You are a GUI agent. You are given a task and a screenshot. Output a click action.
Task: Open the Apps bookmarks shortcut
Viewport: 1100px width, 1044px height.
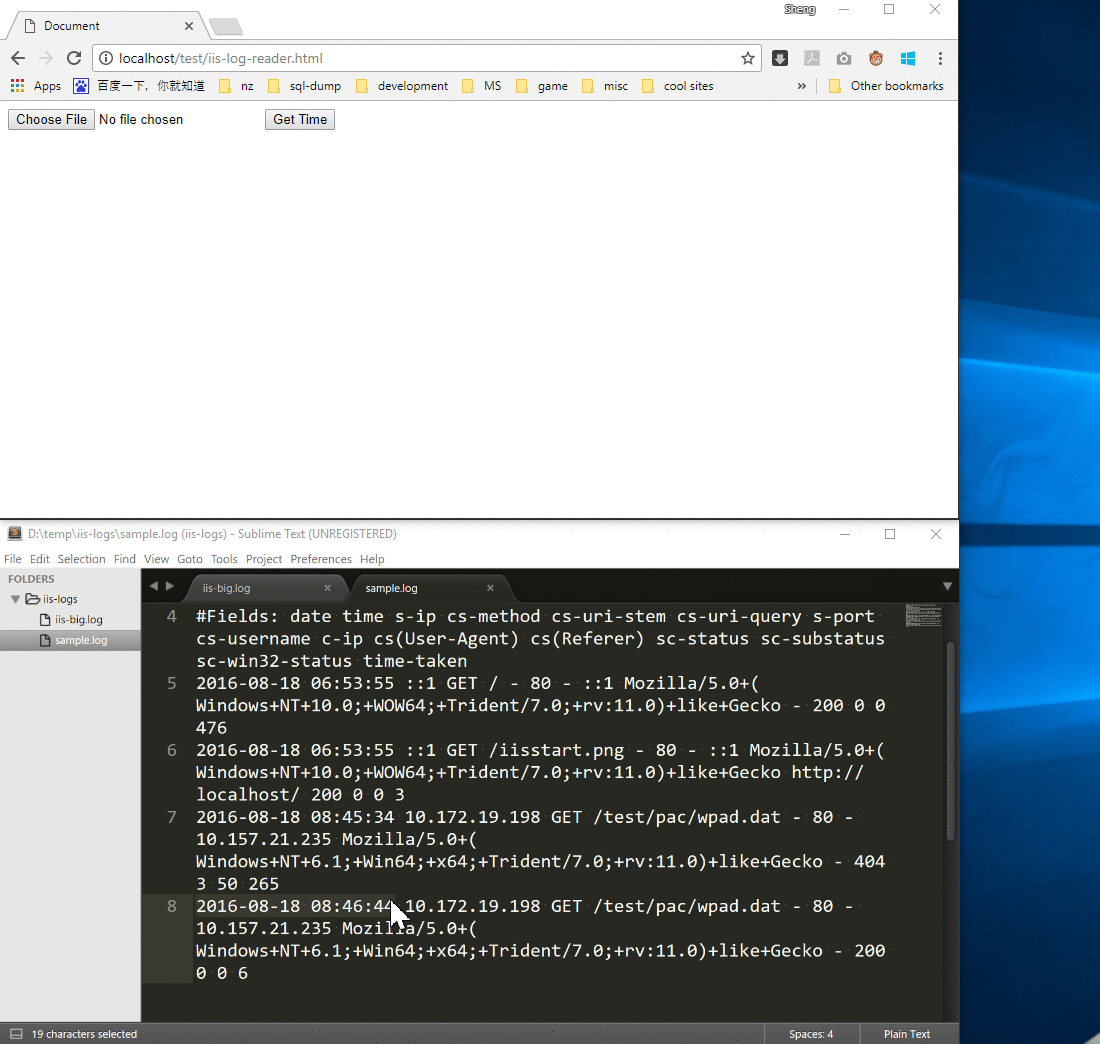point(36,86)
